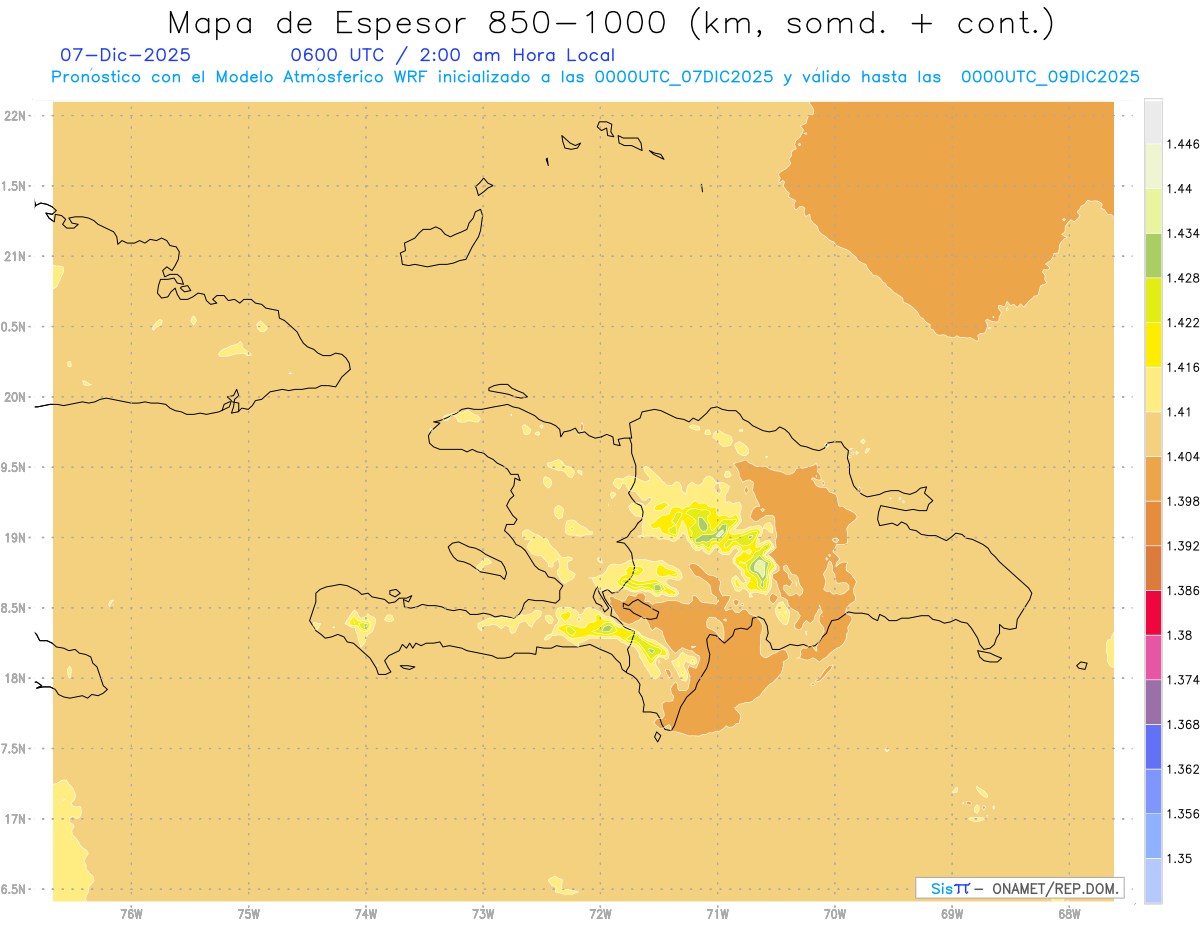This screenshot has width=1200, height=927.
Task: Click the legend value '1.392'
Action: point(1184,546)
